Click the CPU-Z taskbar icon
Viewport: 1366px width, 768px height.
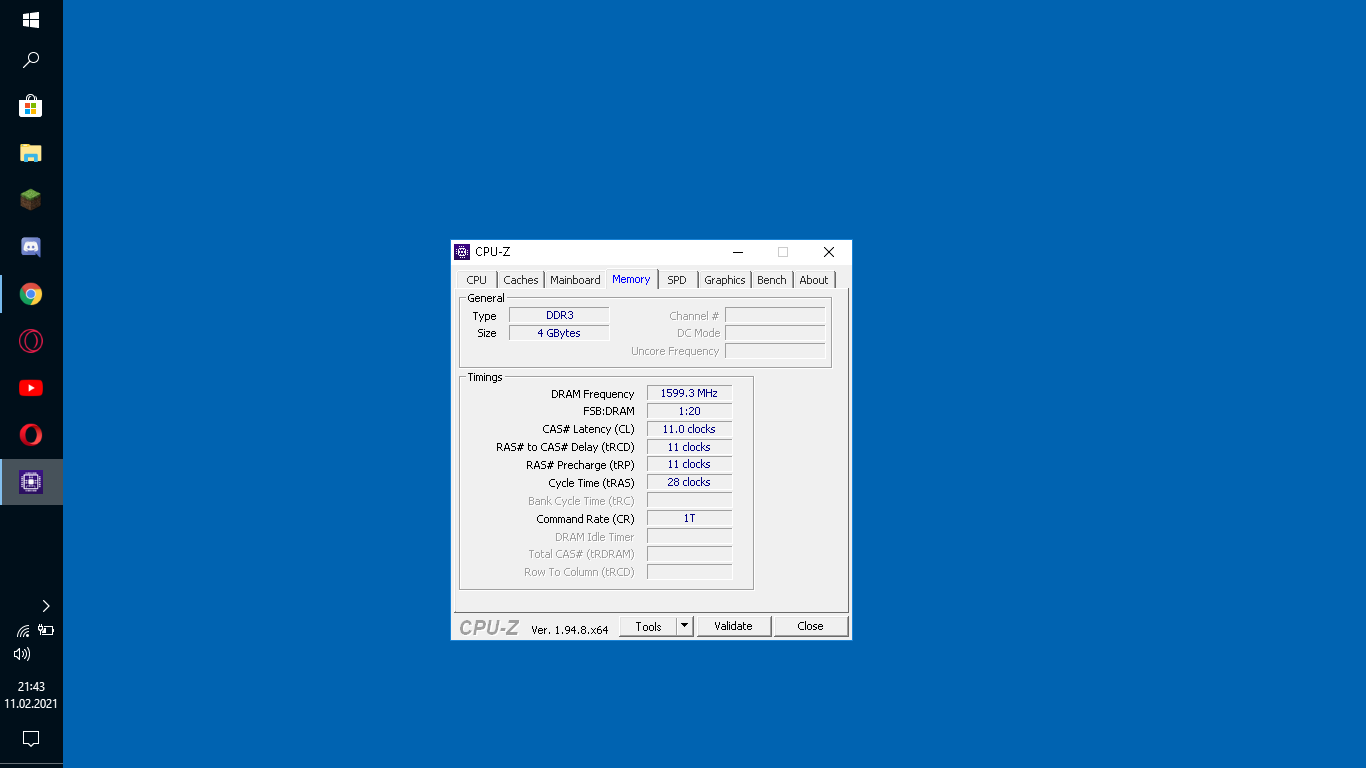tap(31, 482)
